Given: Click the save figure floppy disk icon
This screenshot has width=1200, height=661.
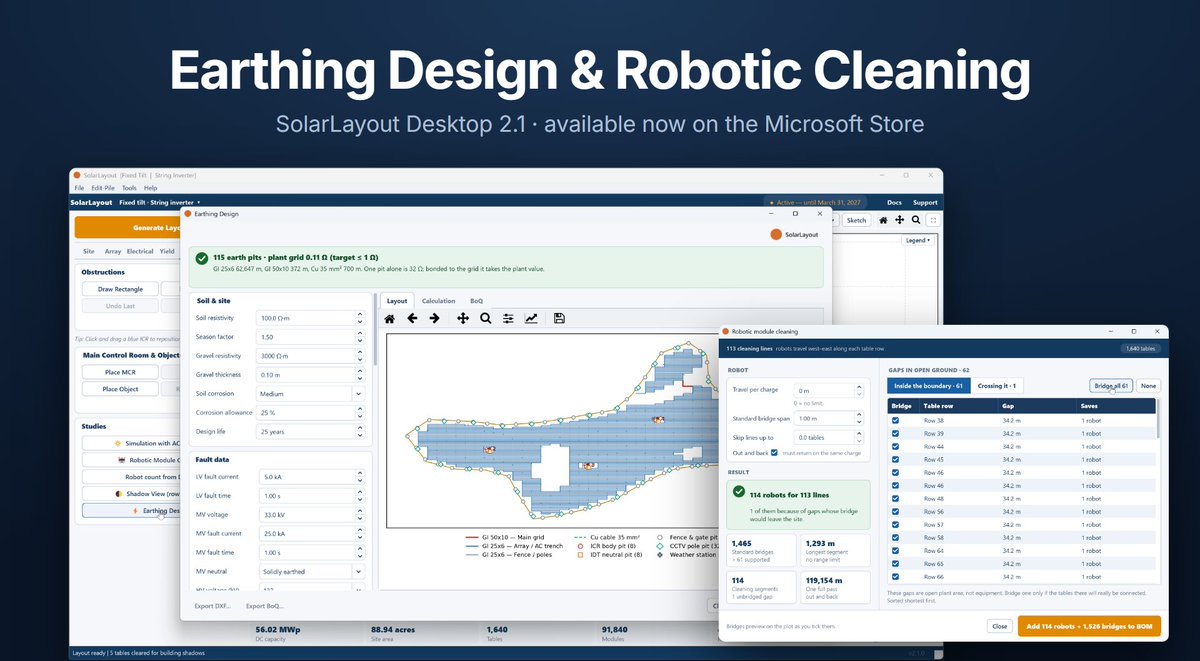Looking at the screenshot, I should 559,318.
